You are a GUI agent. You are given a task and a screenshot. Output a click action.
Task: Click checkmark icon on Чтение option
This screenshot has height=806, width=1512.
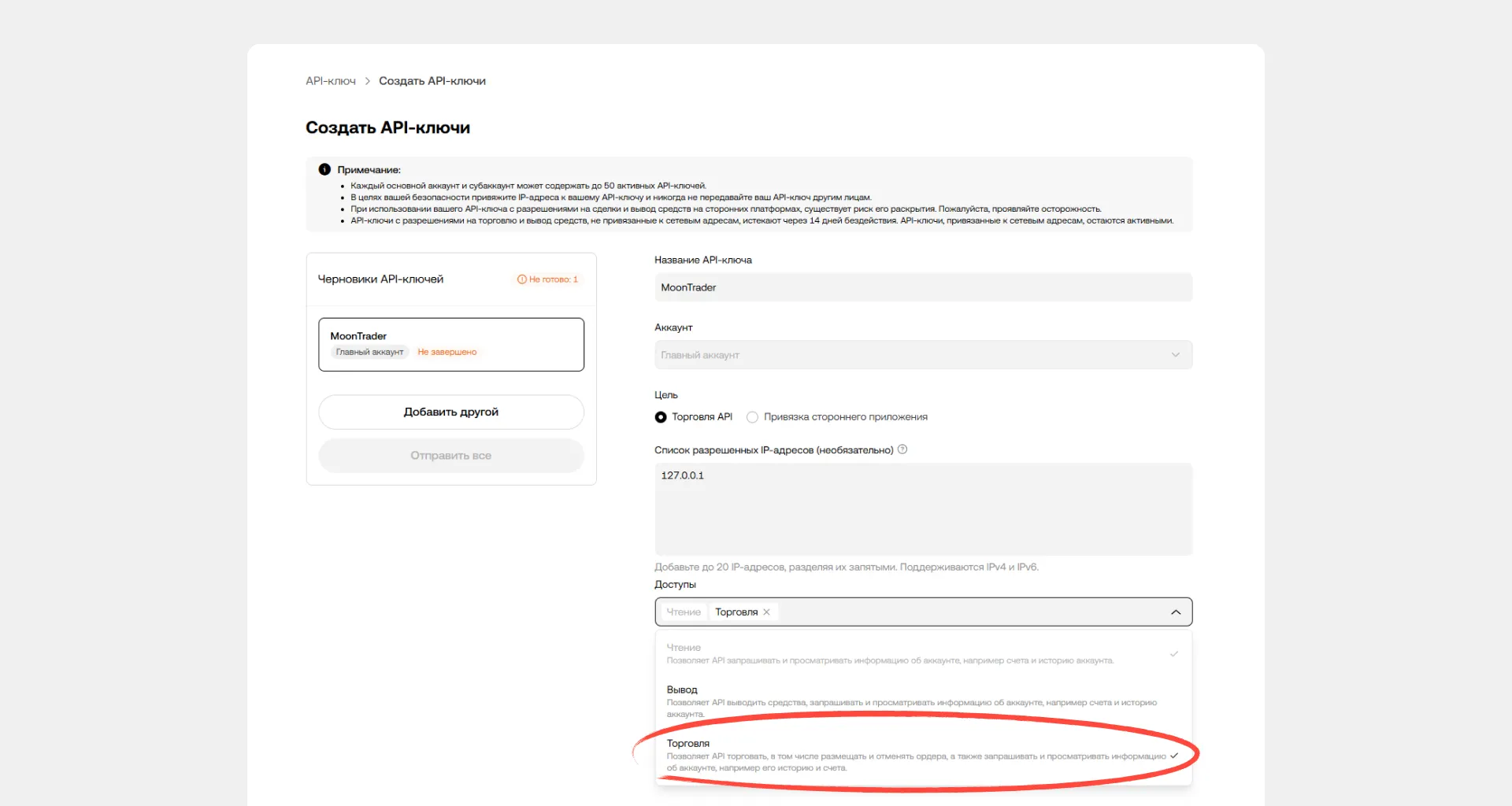click(1173, 654)
